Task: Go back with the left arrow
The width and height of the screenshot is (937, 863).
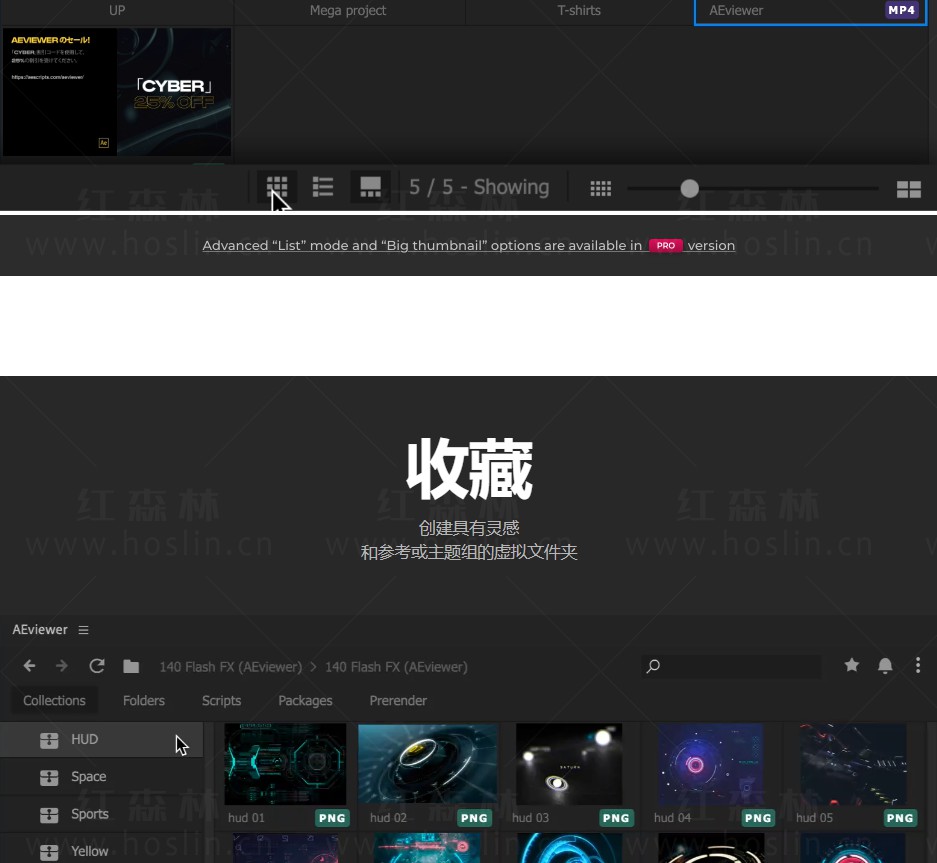Action: click(x=29, y=666)
